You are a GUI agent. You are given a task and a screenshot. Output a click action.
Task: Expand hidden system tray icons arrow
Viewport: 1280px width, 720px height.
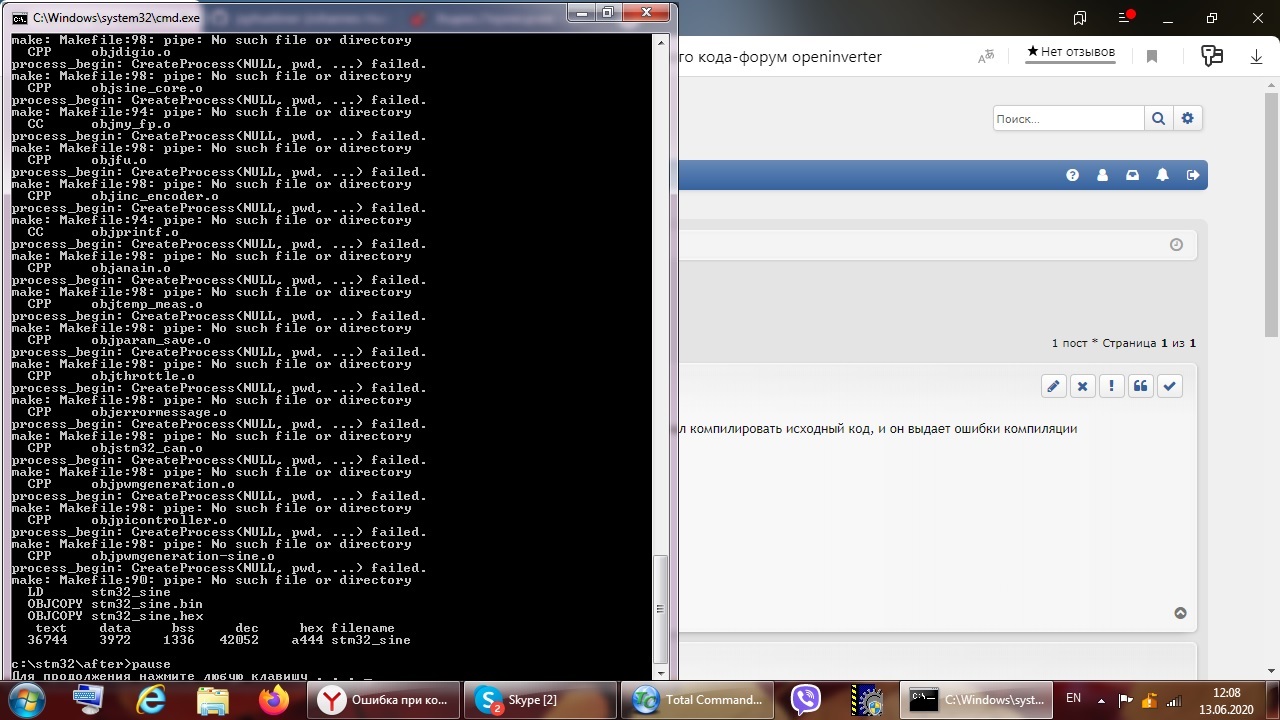point(1102,699)
